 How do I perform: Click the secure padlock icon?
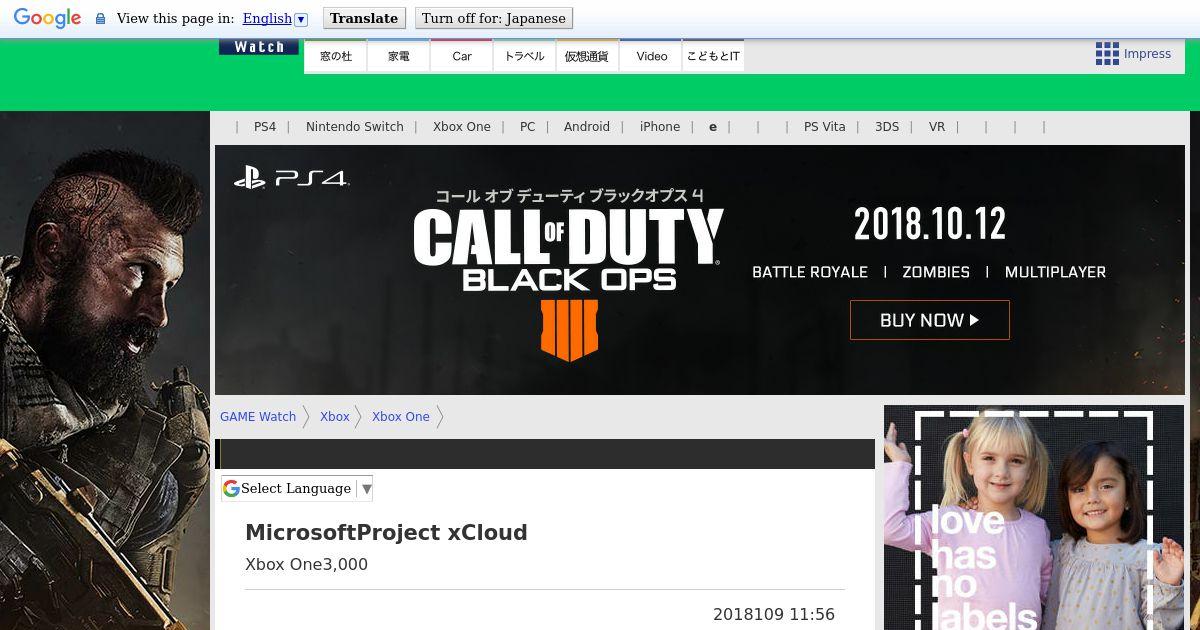click(100, 19)
